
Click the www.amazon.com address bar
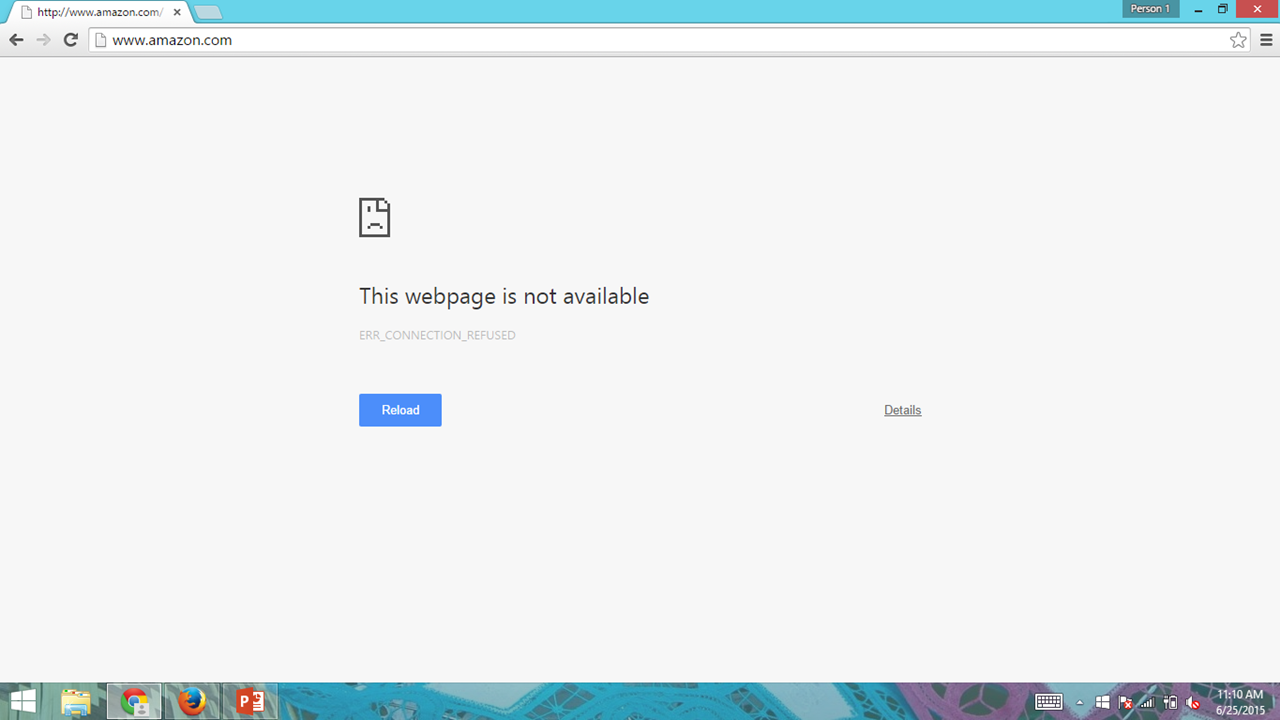(x=660, y=40)
